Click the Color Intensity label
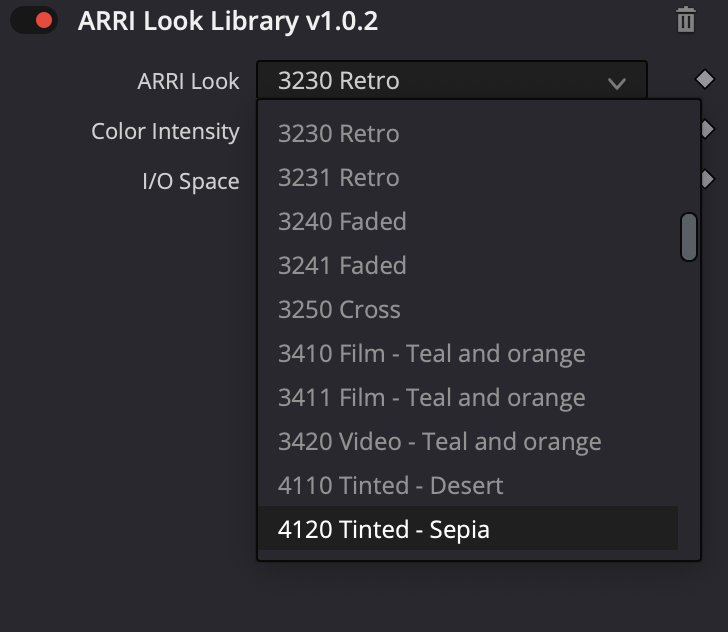 click(165, 131)
